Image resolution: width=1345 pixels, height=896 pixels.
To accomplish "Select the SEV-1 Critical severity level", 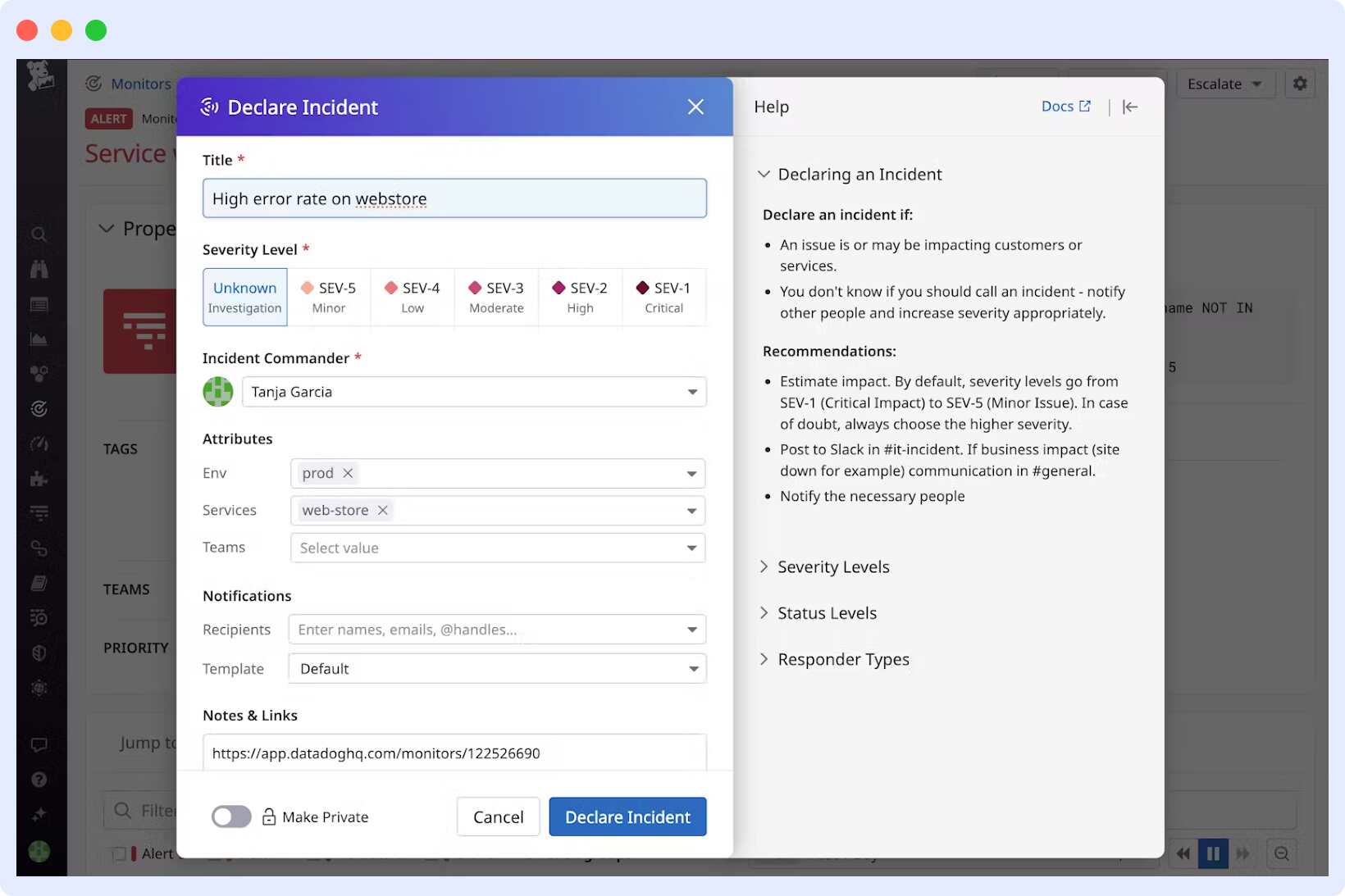I will [664, 297].
